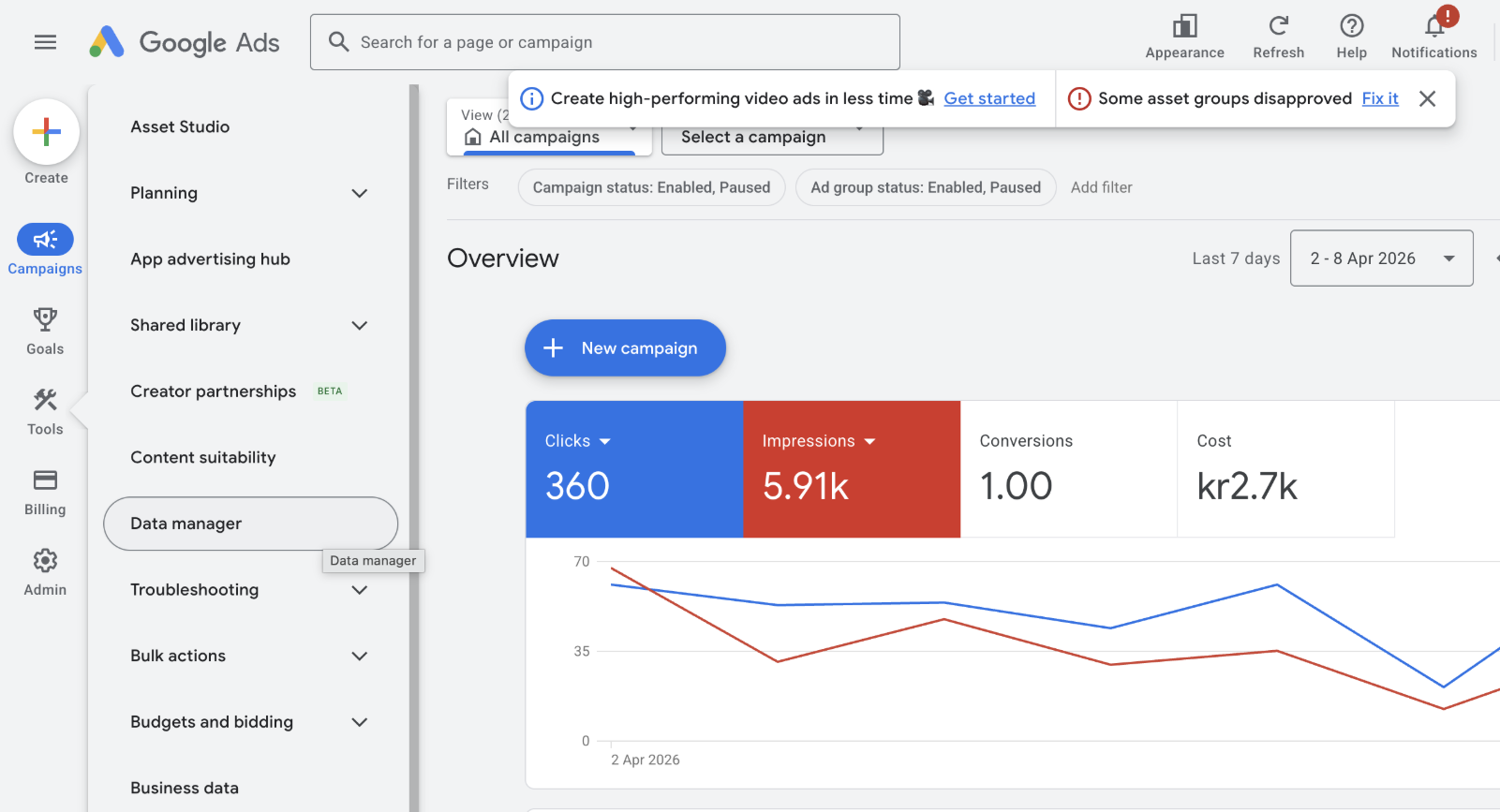Viewport: 1500px width, 812px height.
Task: Click the Last 7 days label
Action: click(x=1236, y=258)
